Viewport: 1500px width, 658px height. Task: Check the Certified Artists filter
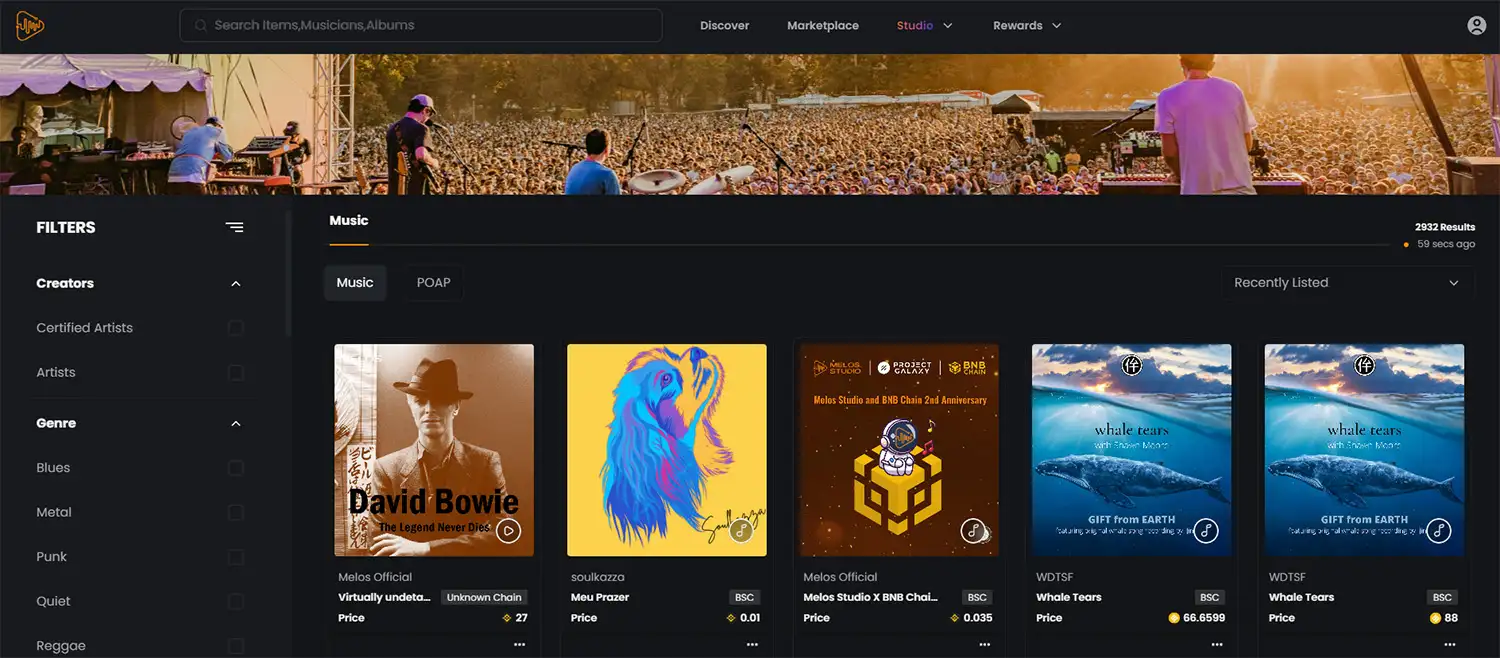click(x=236, y=328)
